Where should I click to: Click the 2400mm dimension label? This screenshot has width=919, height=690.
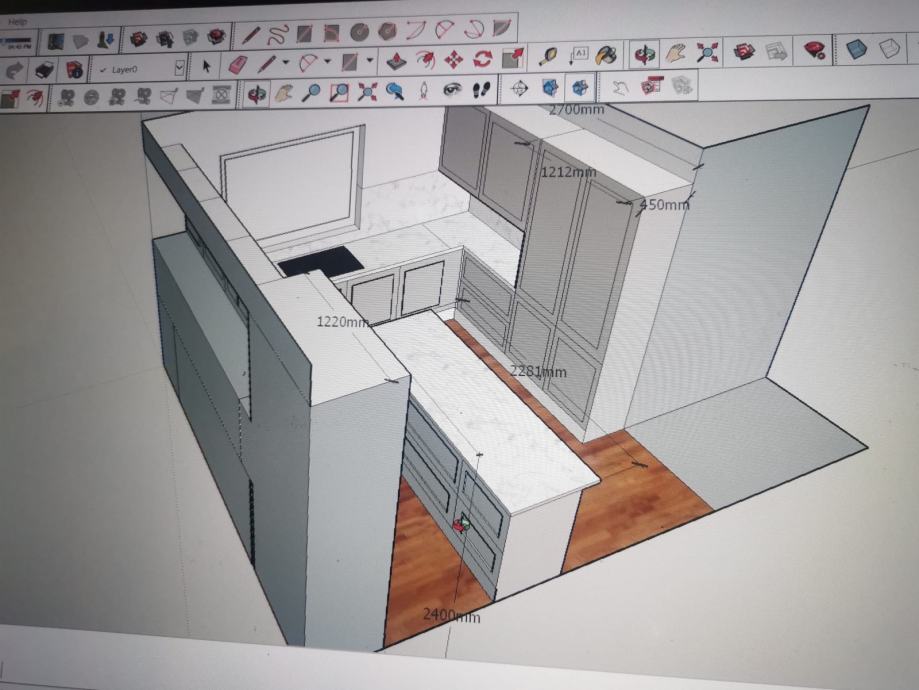click(x=450, y=615)
